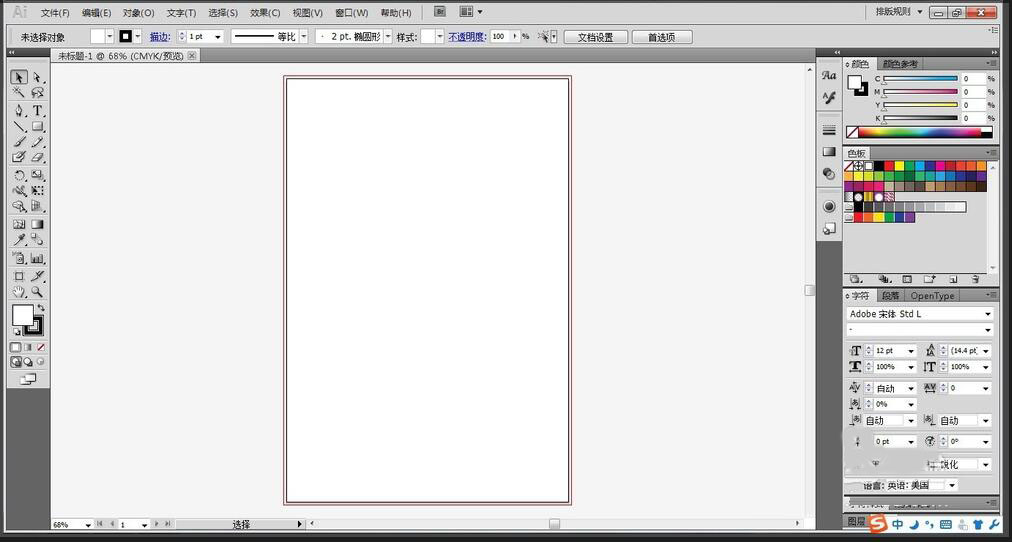This screenshot has width=1012, height=542.
Task: Click the 首选项 button
Action: [x=662, y=37]
